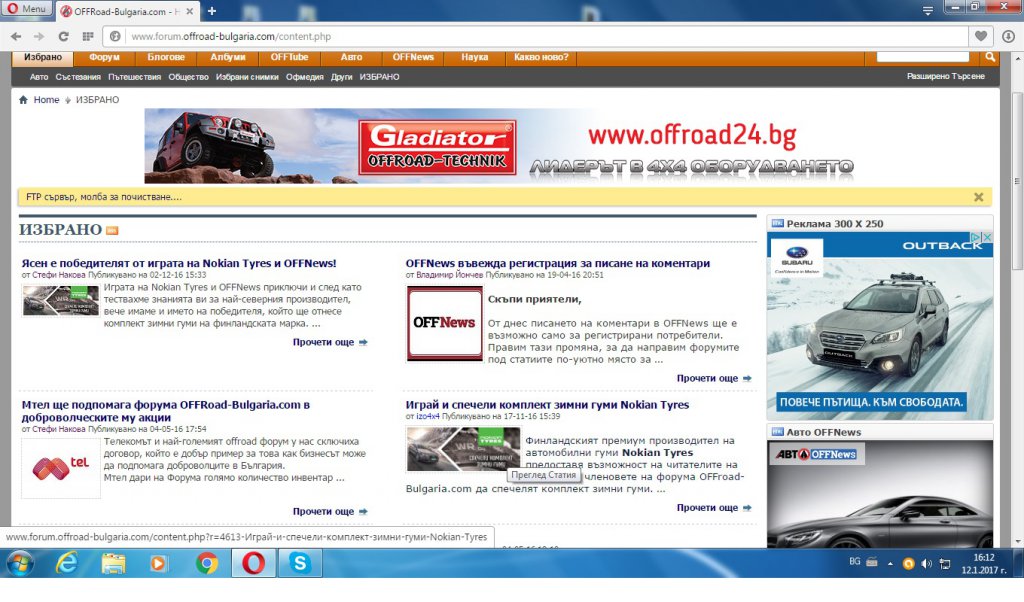Viewport: 1024px width, 602px height.
Task: Open the Windows Start button
Action: point(19,563)
